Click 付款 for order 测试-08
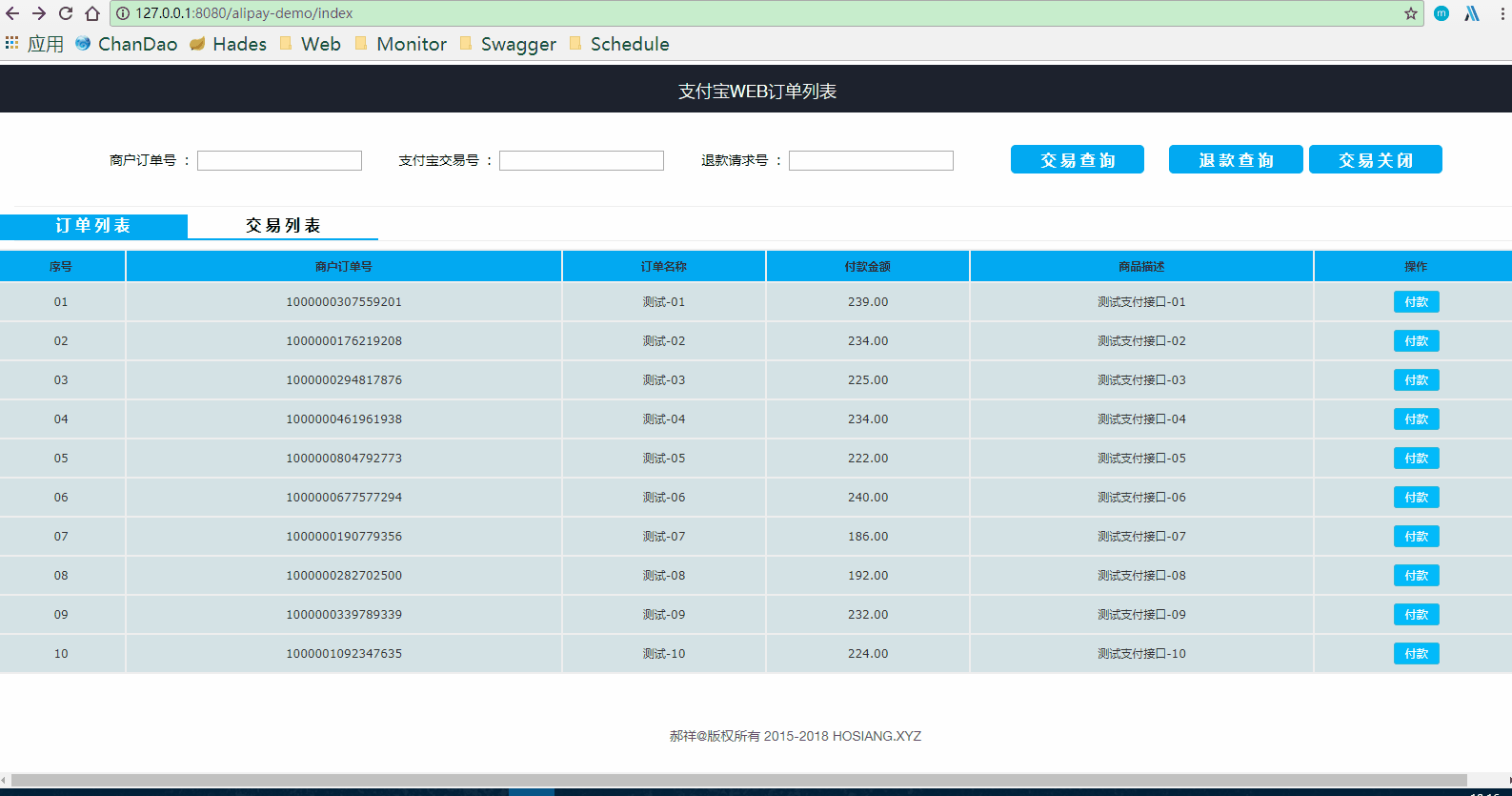The image size is (1512, 796). point(1417,576)
